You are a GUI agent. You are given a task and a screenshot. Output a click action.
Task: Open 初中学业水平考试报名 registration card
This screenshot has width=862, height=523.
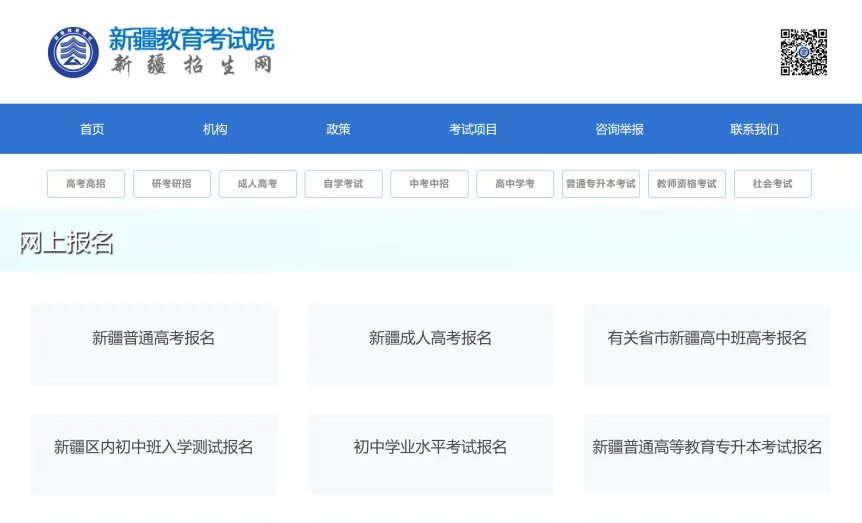430,454
